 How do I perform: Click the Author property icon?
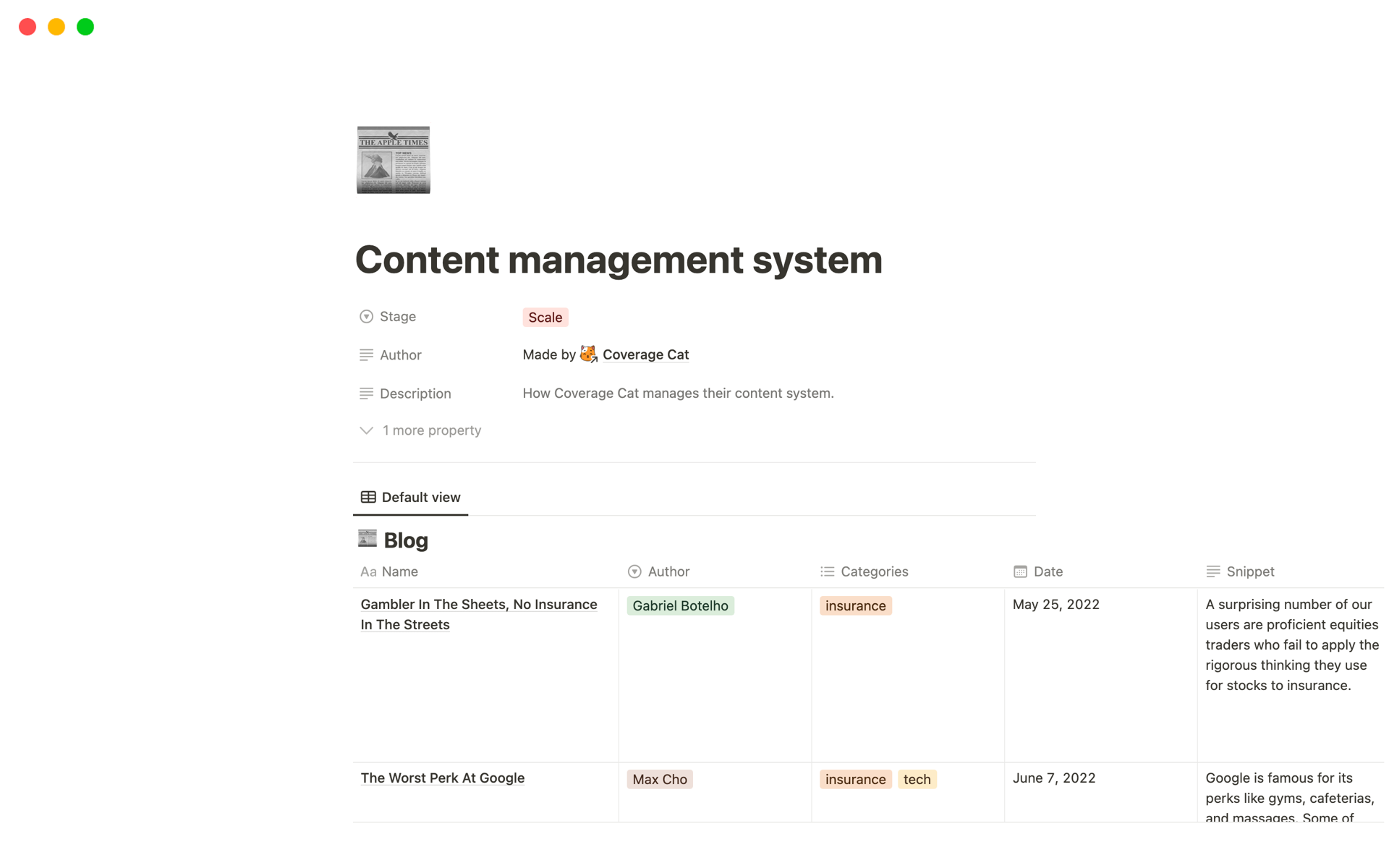(365, 354)
